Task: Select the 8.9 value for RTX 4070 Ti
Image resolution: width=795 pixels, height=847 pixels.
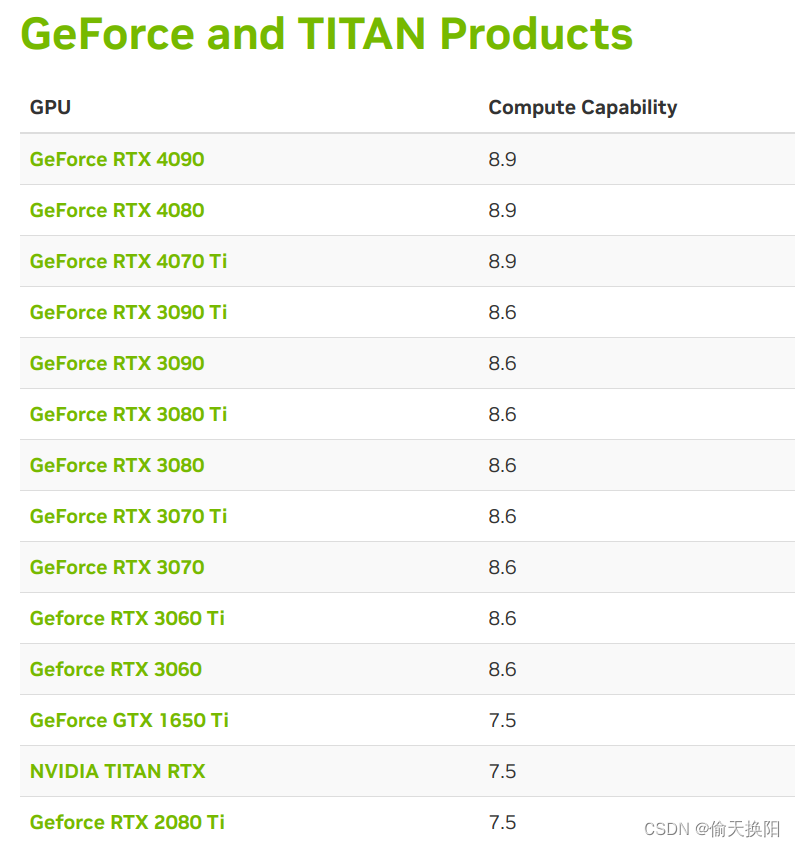Action: point(502,261)
